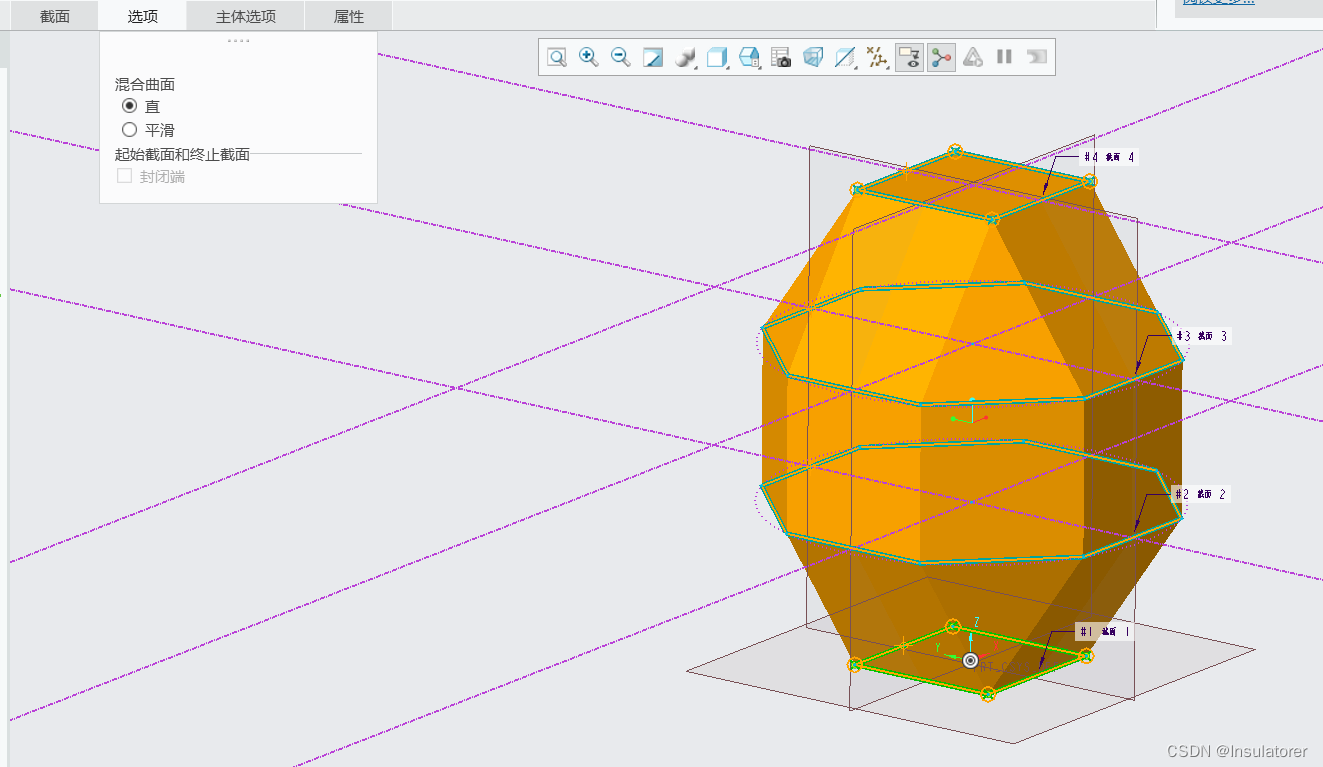The height and width of the screenshot is (767, 1323).
Task: Select the 平滑 smooth blend radio button
Action: [x=129, y=129]
